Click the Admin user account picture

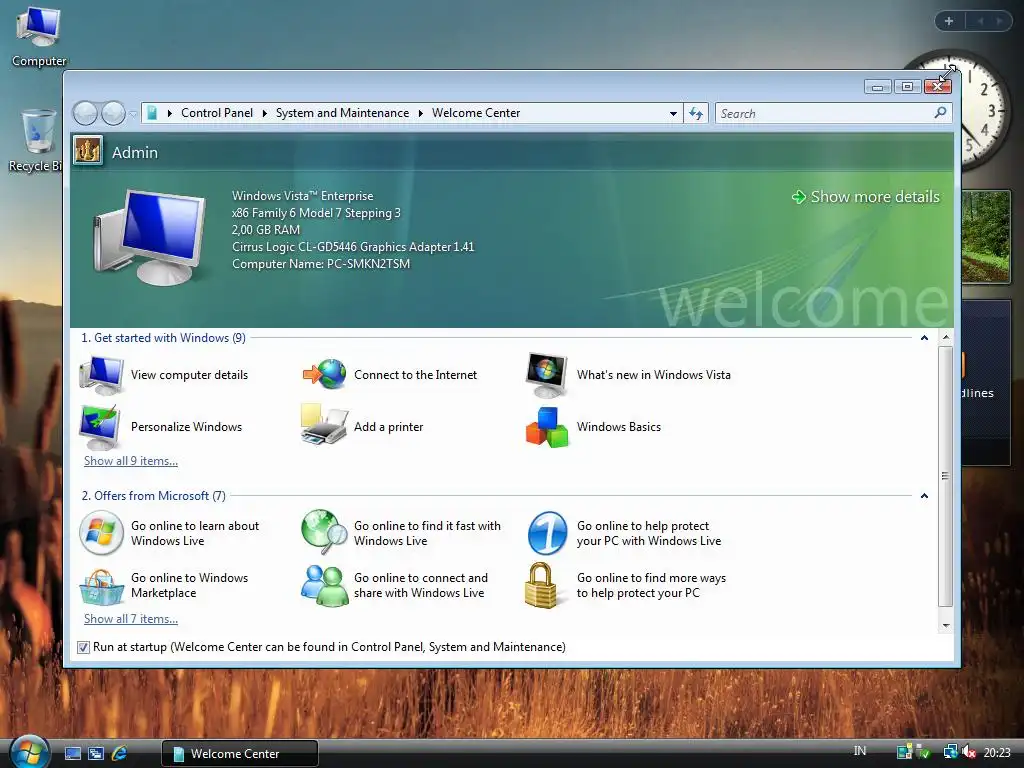[x=88, y=151]
